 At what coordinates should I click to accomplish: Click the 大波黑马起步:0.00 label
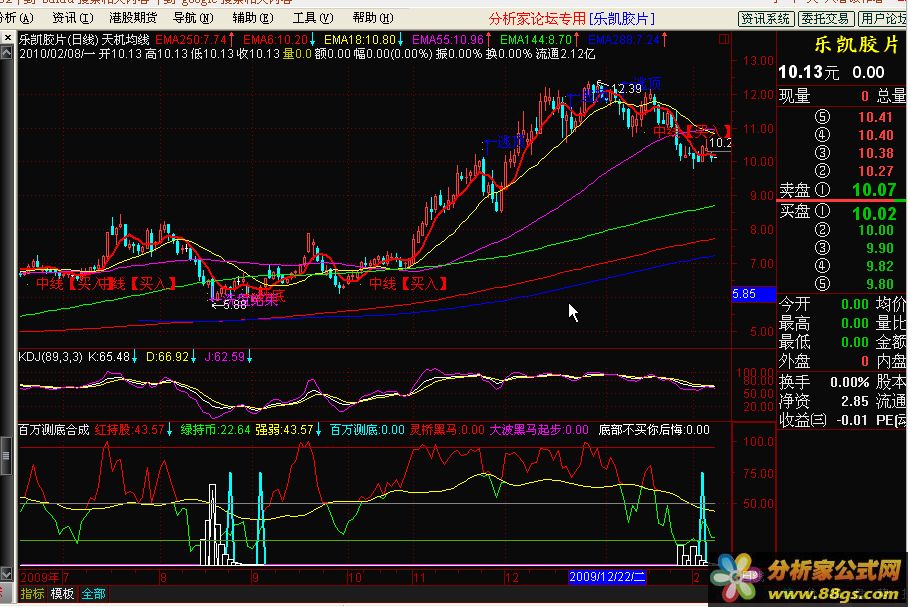coord(539,430)
